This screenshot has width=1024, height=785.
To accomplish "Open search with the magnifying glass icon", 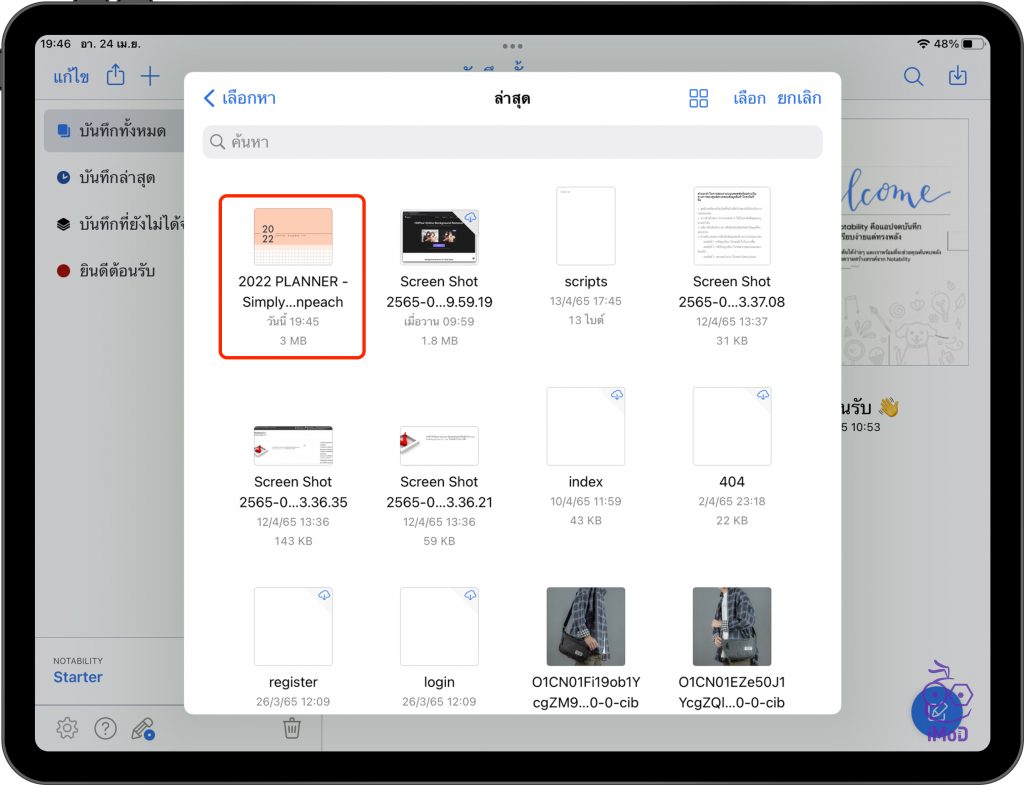I will click(913, 77).
